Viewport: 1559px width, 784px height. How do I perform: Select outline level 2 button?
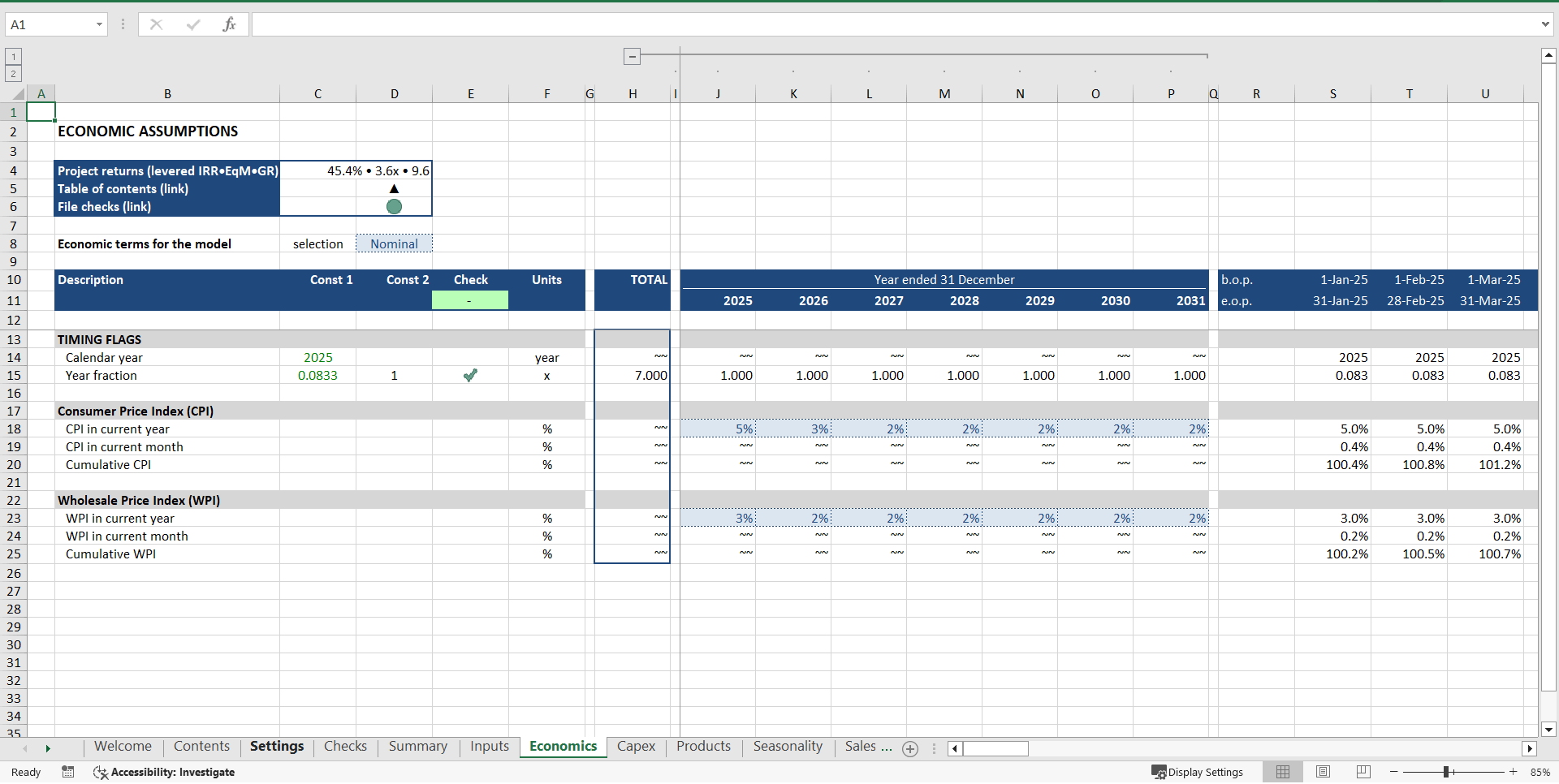pos(13,74)
